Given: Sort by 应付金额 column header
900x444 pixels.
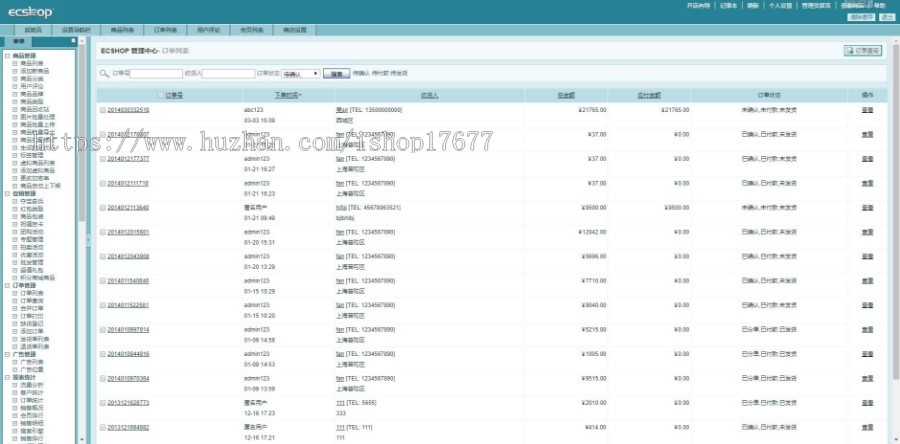Looking at the screenshot, I should (x=649, y=95).
